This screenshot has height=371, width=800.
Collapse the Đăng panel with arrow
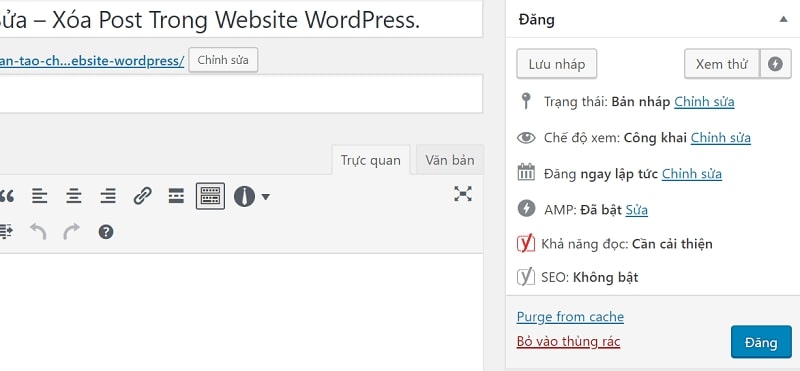click(783, 19)
